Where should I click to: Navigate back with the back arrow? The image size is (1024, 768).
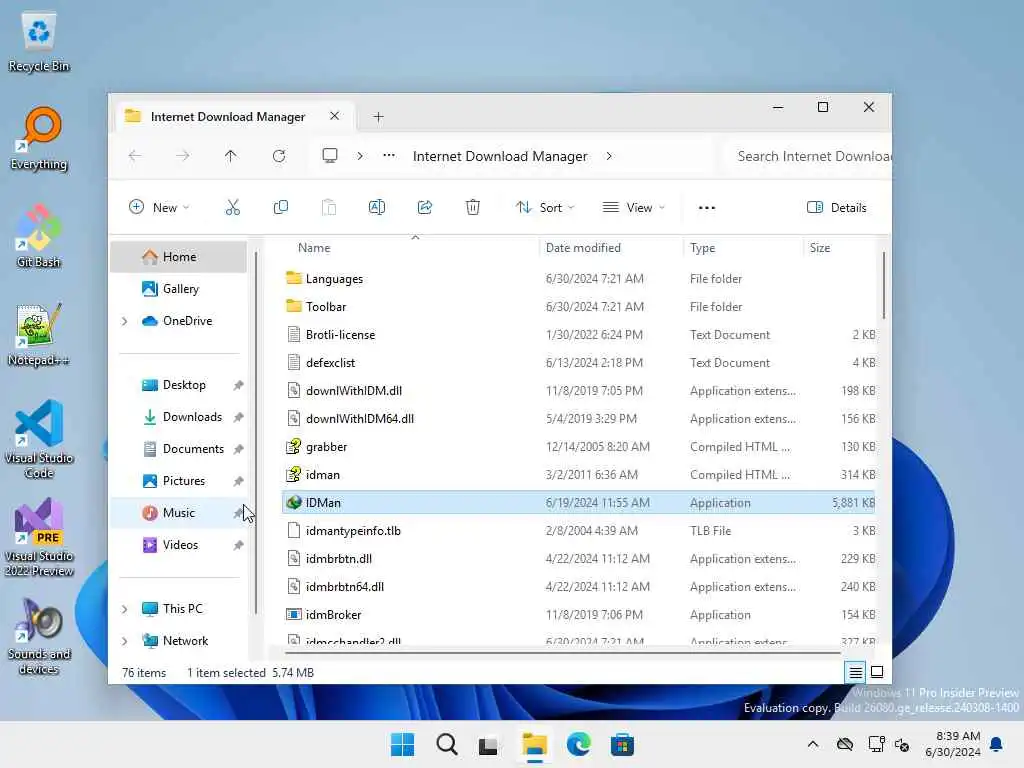tap(135, 156)
